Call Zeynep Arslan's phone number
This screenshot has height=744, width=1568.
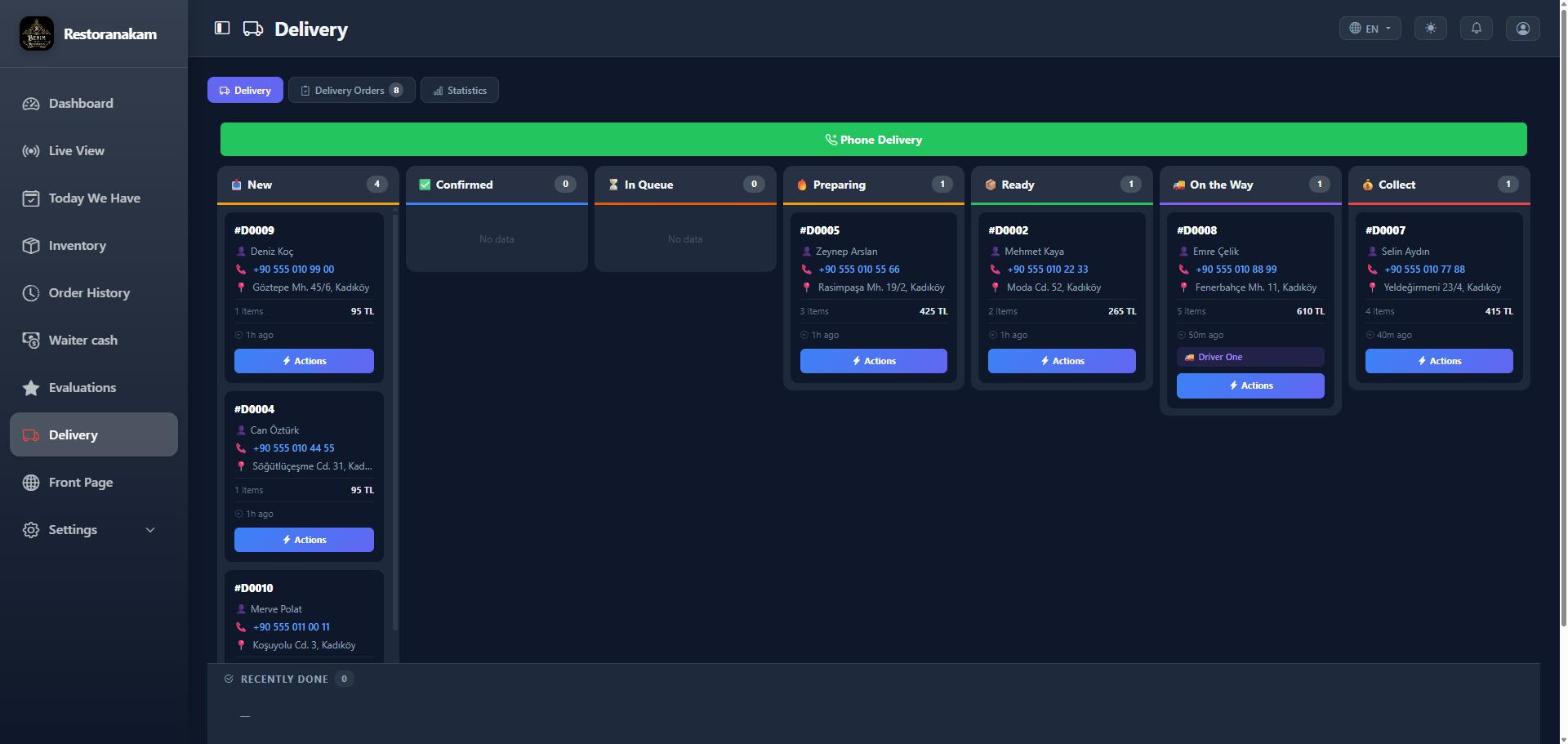[x=858, y=269]
